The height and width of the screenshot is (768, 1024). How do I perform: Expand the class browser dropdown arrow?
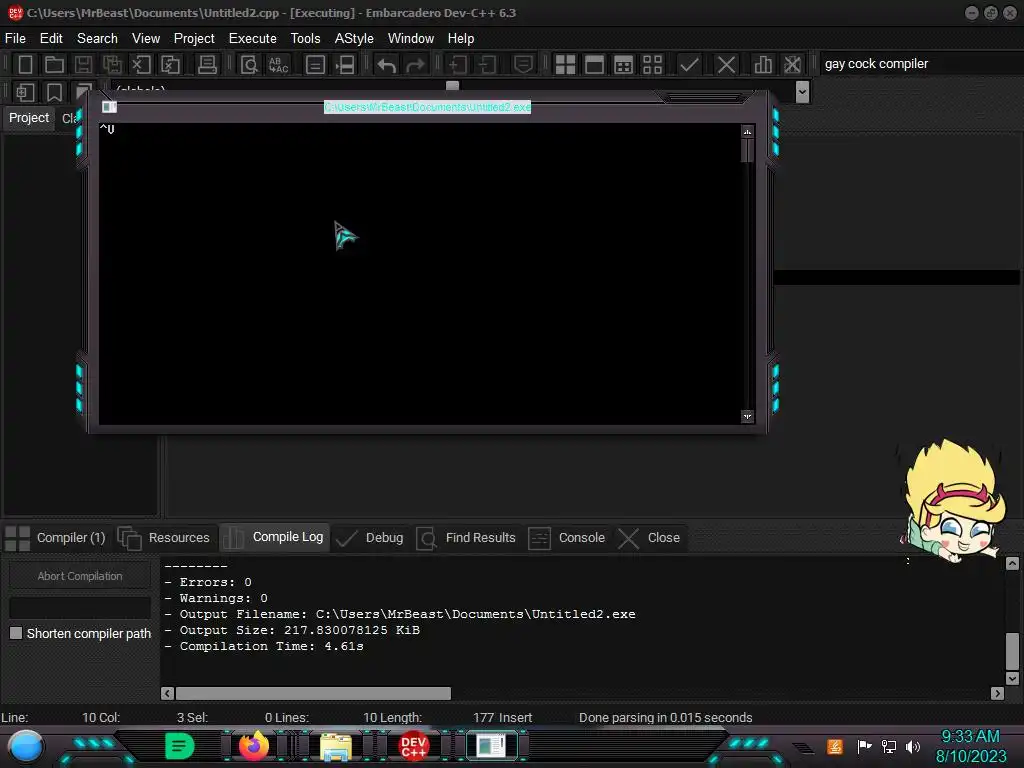tap(803, 92)
